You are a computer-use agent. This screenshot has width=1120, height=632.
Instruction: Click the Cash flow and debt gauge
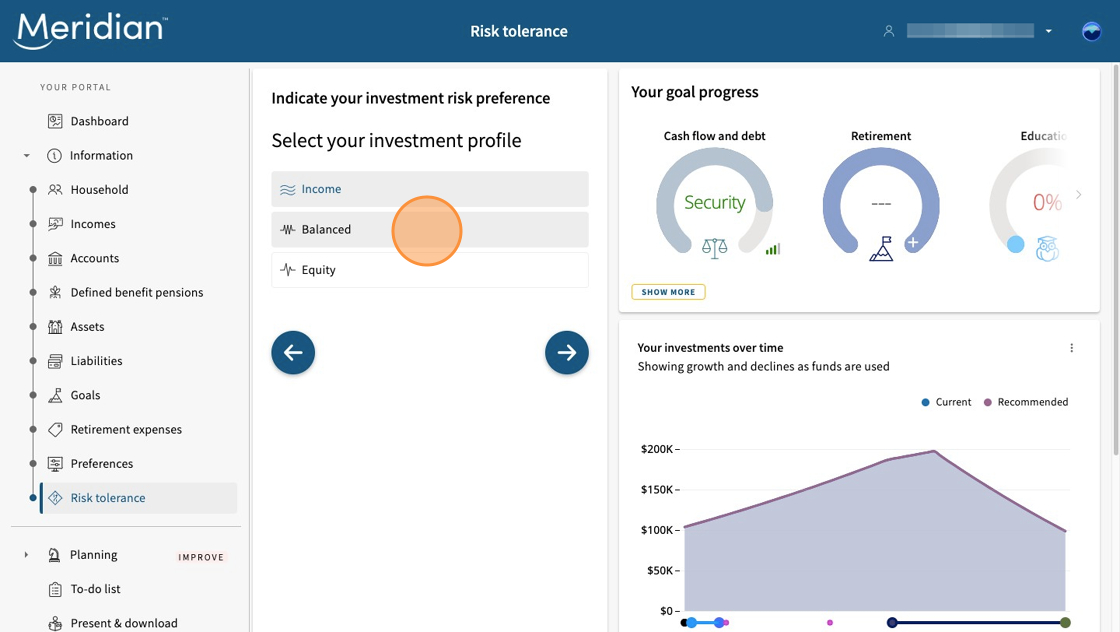[x=714, y=200]
